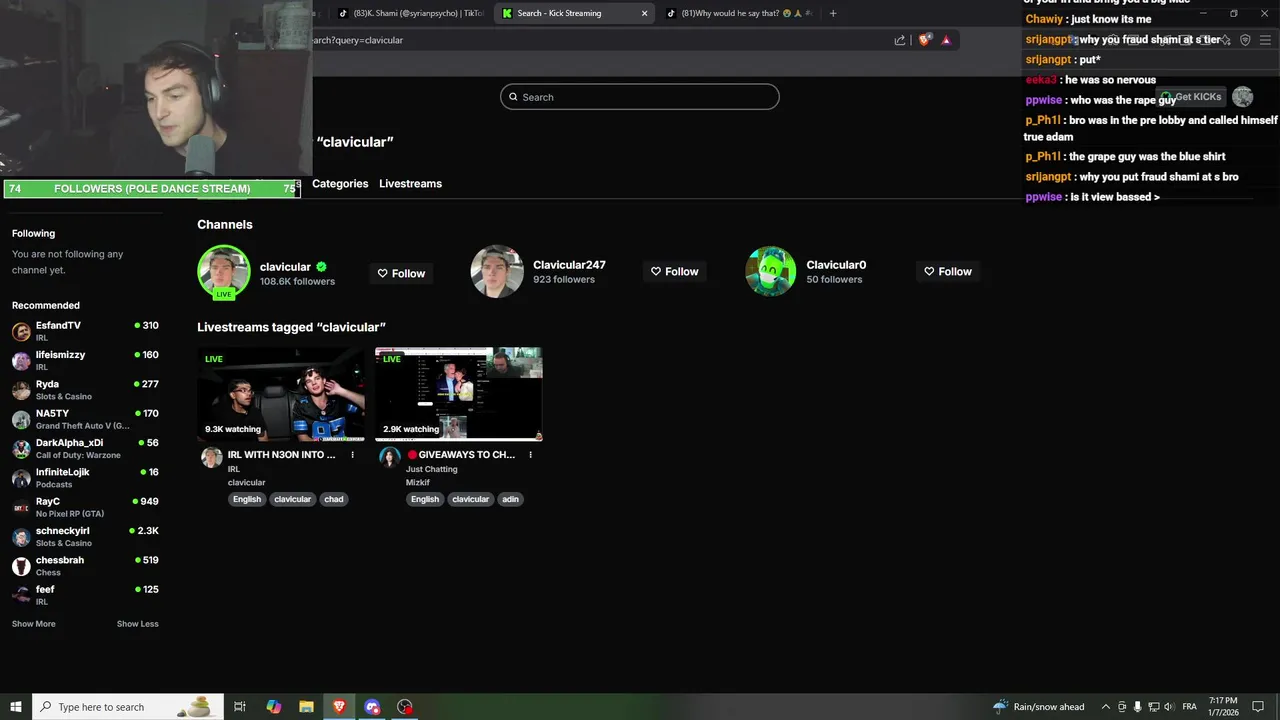Screen dimensions: 1280x720
Task: Collapse recommended list with Show Less
Action: (x=138, y=624)
